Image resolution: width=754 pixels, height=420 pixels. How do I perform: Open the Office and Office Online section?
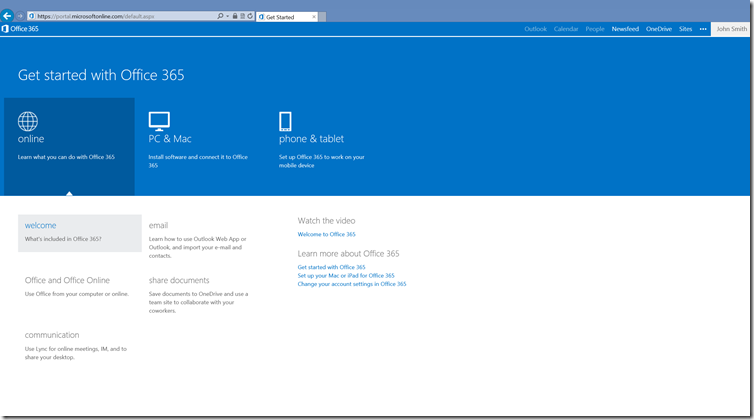point(67,280)
